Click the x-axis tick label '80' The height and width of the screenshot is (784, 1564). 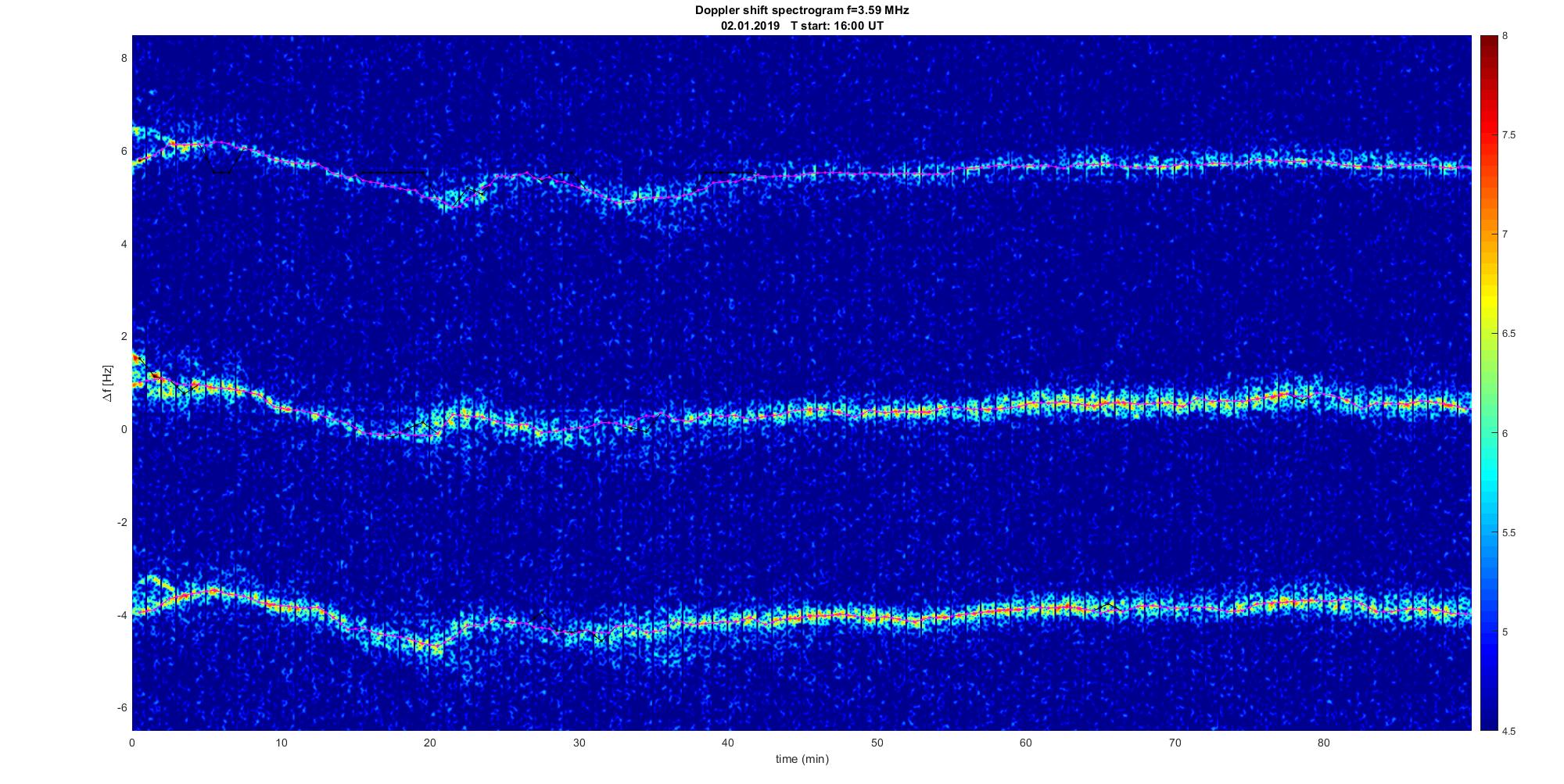(1324, 743)
